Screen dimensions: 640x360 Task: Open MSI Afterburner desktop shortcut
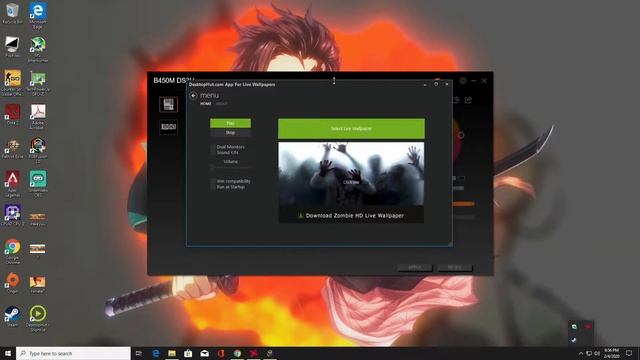[38, 49]
